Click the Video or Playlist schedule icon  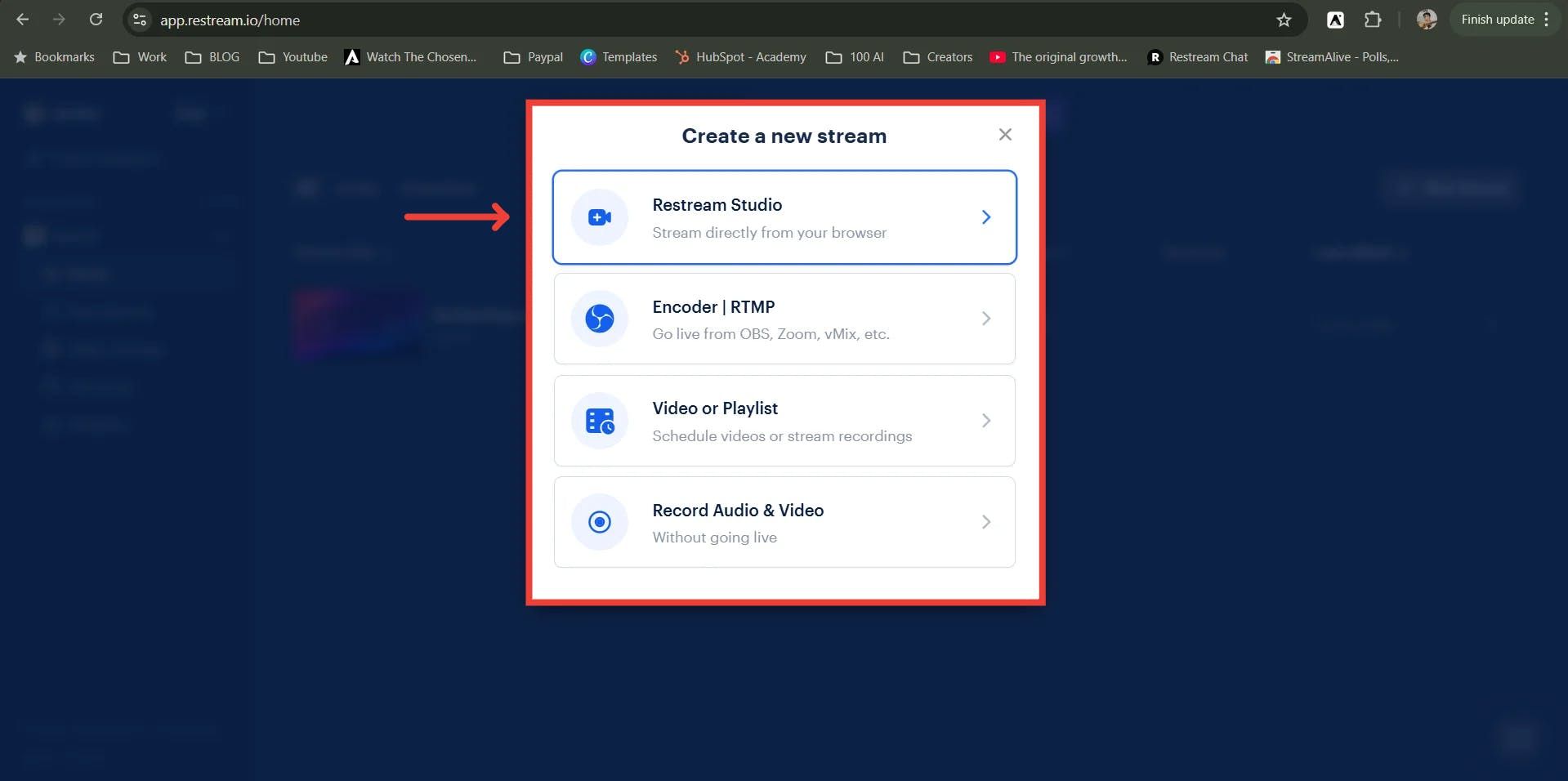[x=600, y=421]
